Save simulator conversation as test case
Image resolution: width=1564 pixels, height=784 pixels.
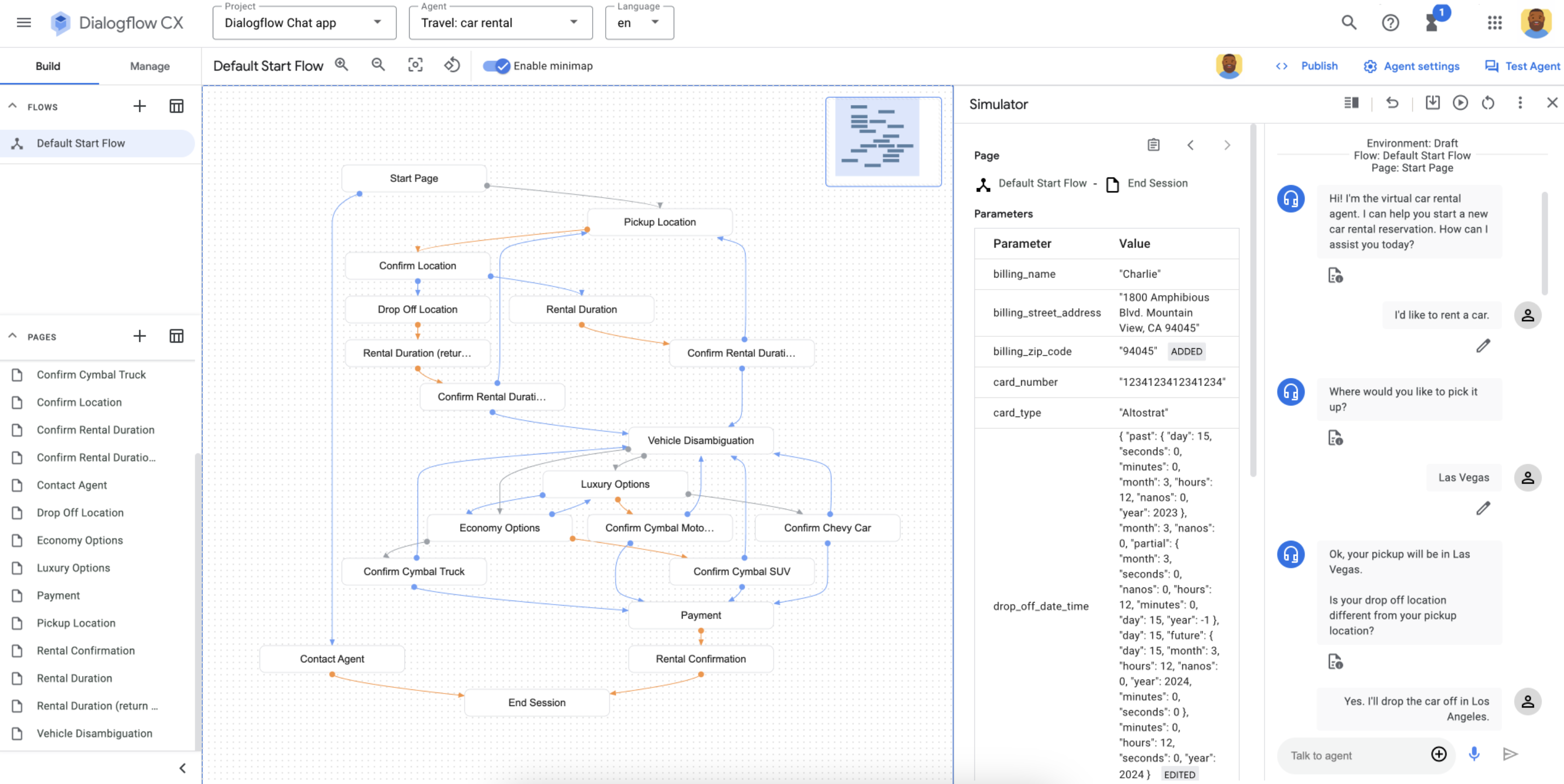[x=1432, y=102]
